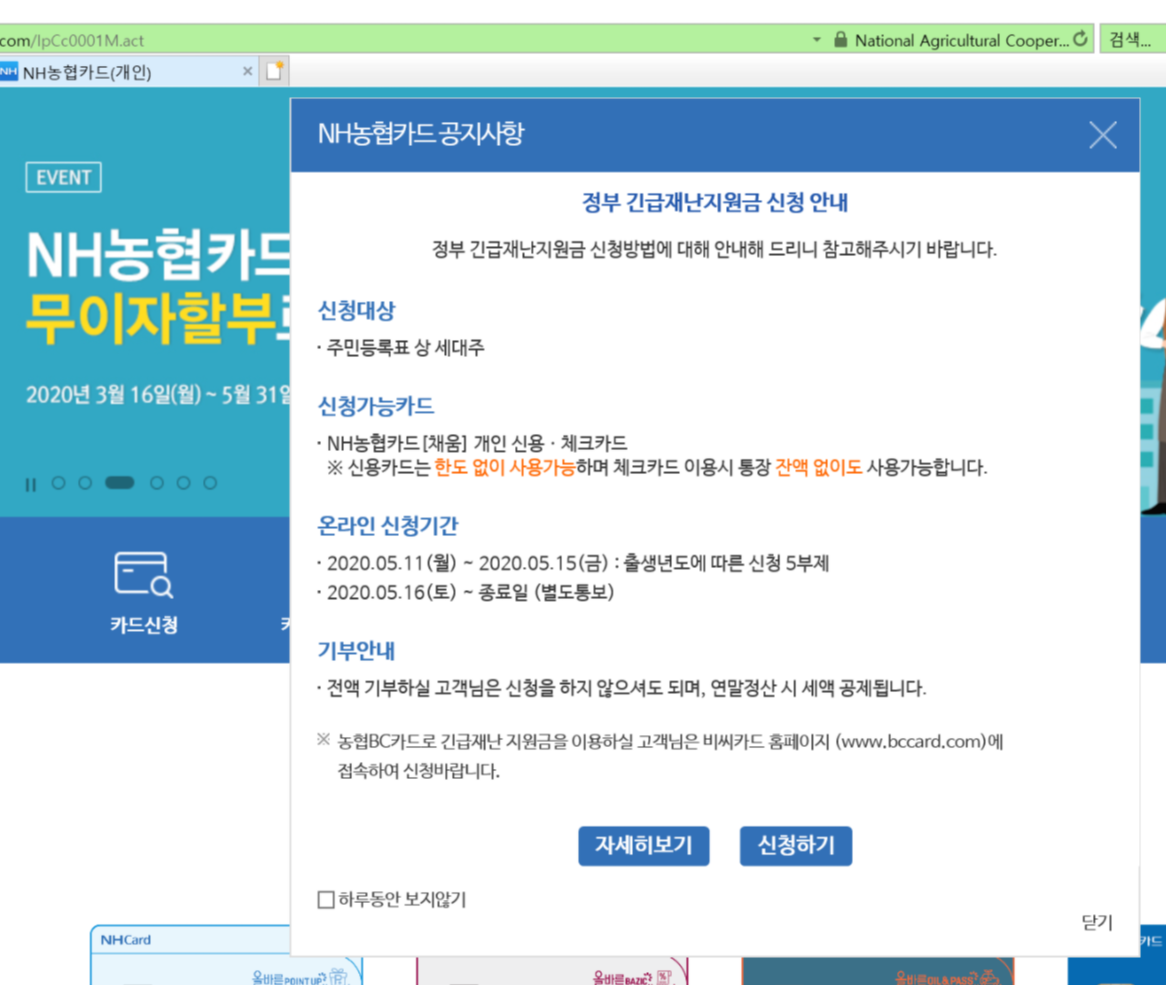Viewport: 1166px width, 985px height.
Task: Select the active third carousel indicator
Action: [x=120, y=482]
